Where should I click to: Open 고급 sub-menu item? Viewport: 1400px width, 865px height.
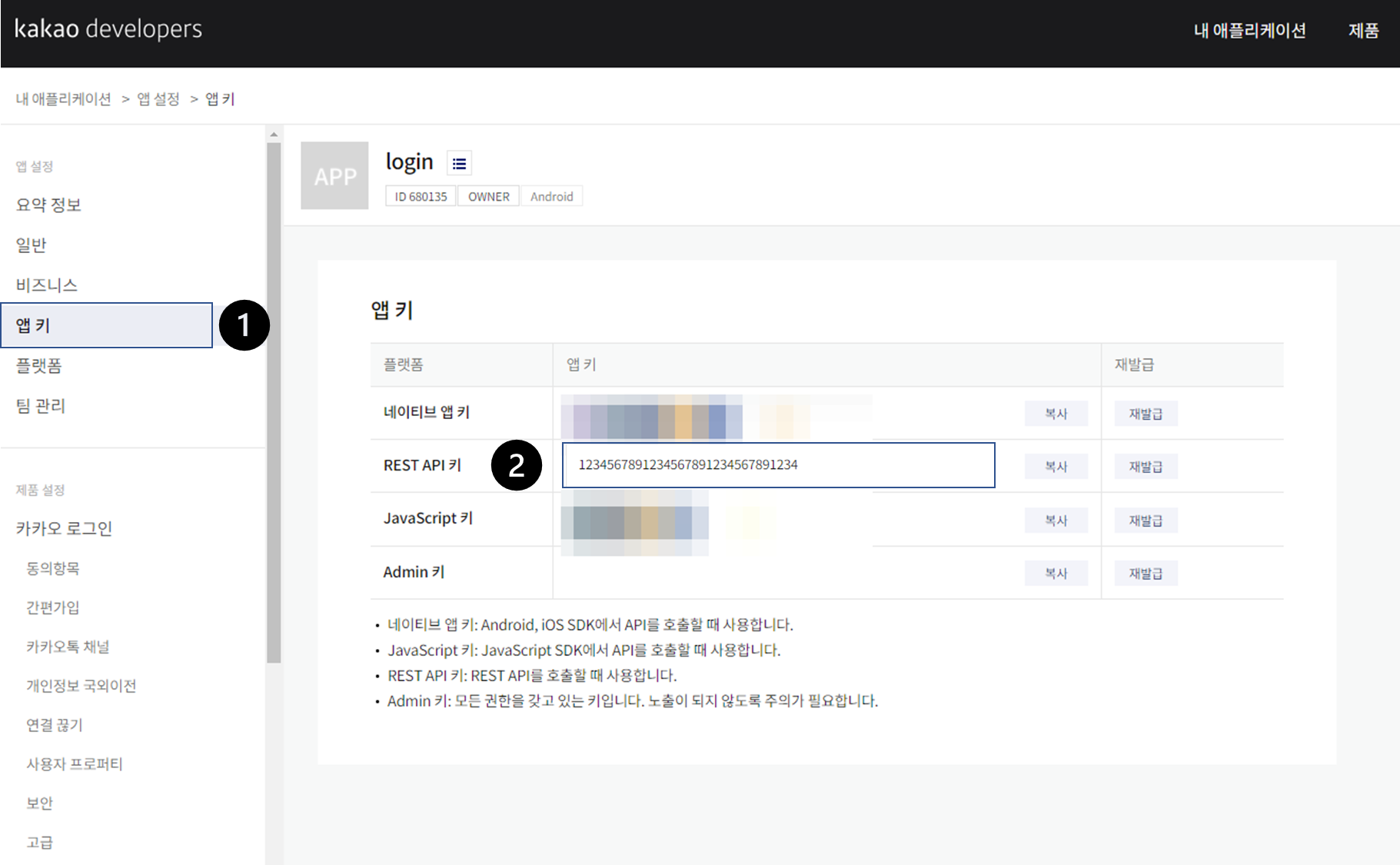point(40,843)
